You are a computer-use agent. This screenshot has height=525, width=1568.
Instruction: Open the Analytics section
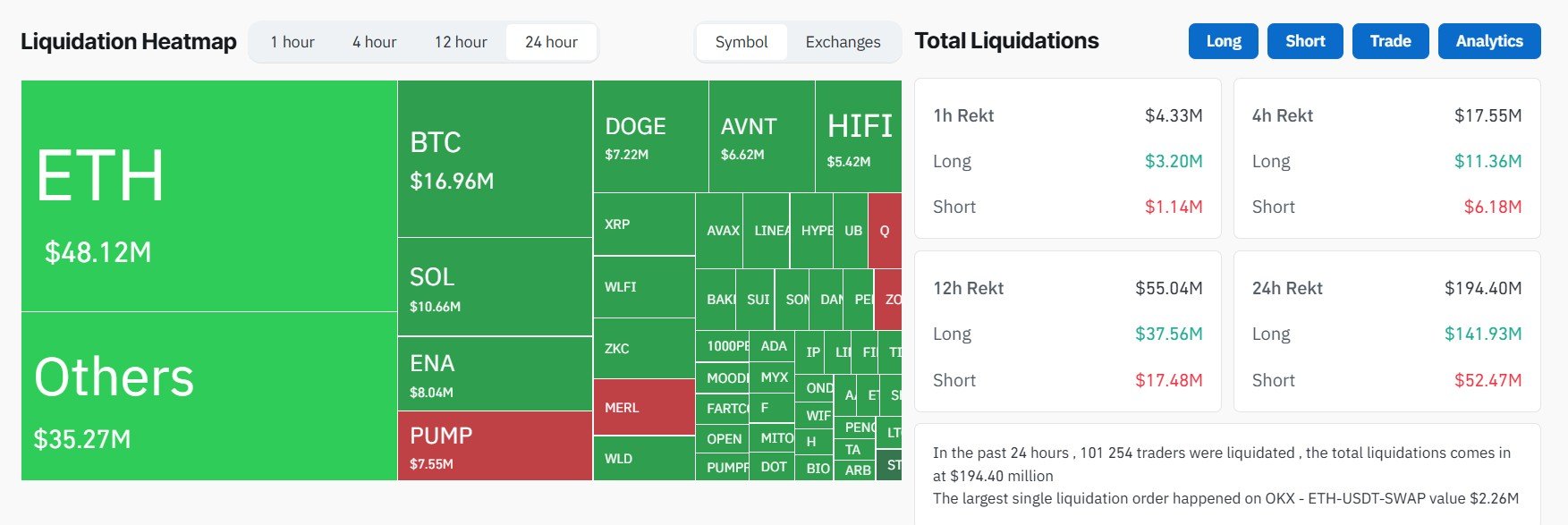[1488, 40]
